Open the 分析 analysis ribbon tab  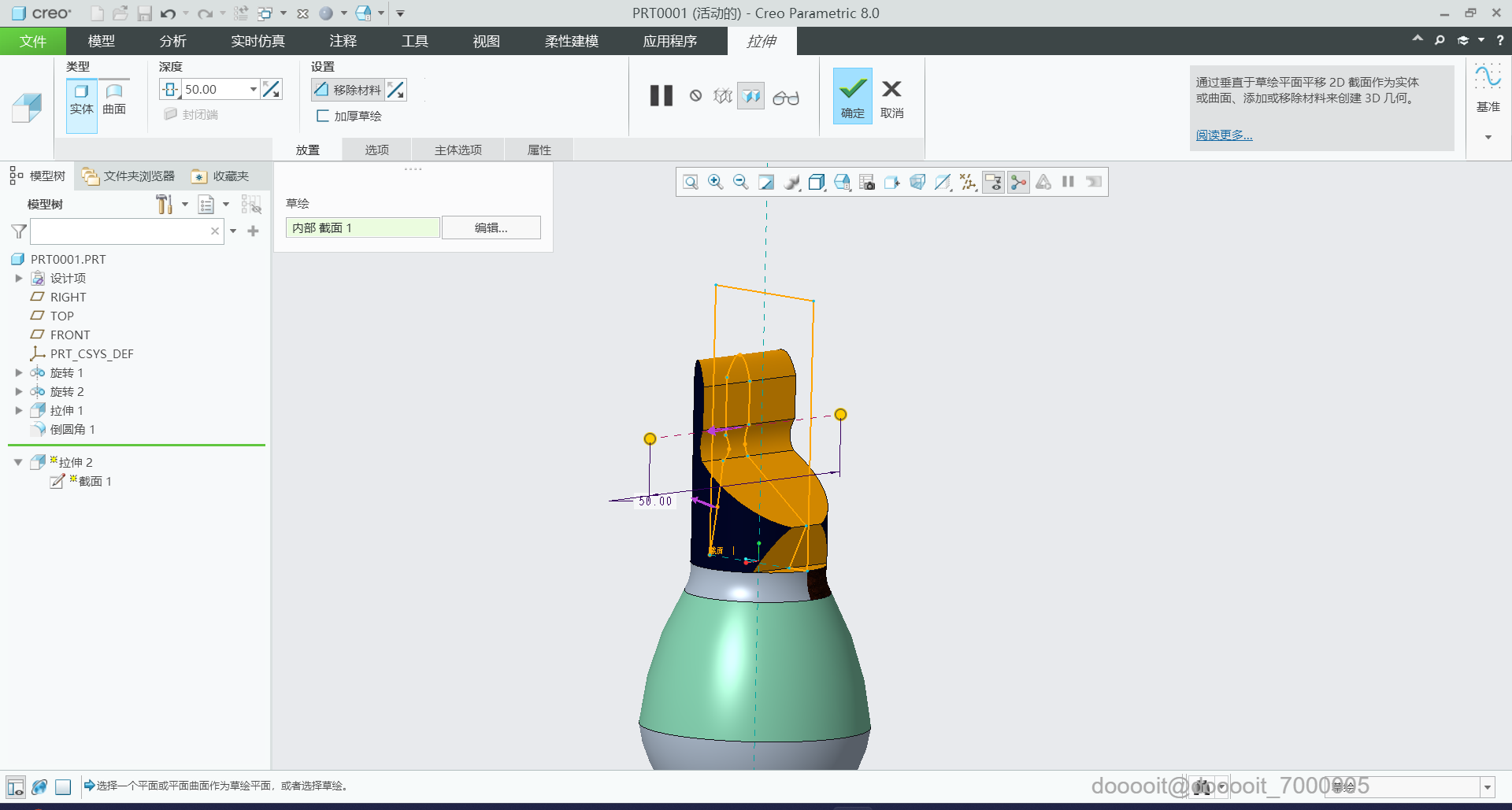click(x=172, y=41)
